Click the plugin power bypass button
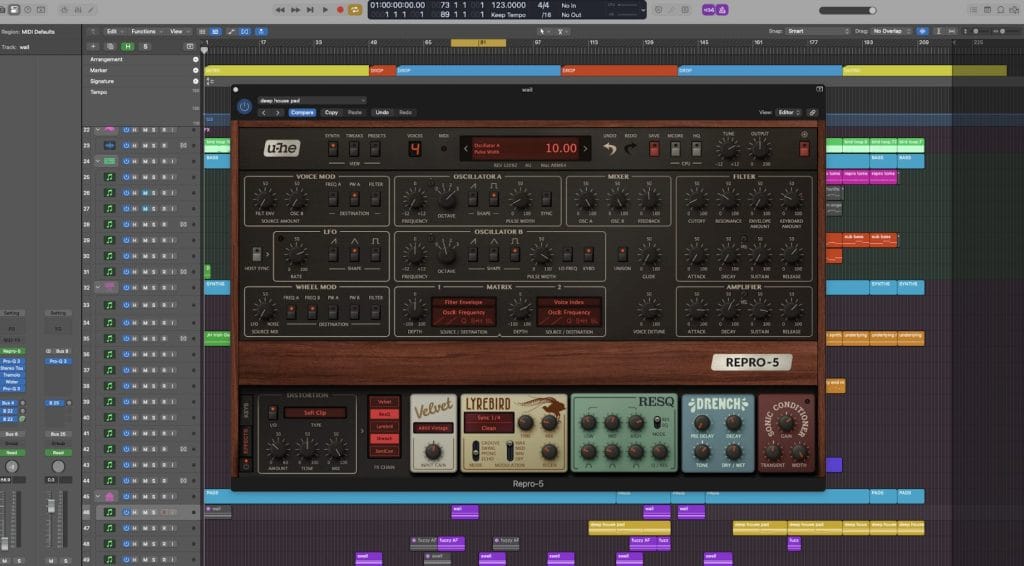 coord(244,106)
